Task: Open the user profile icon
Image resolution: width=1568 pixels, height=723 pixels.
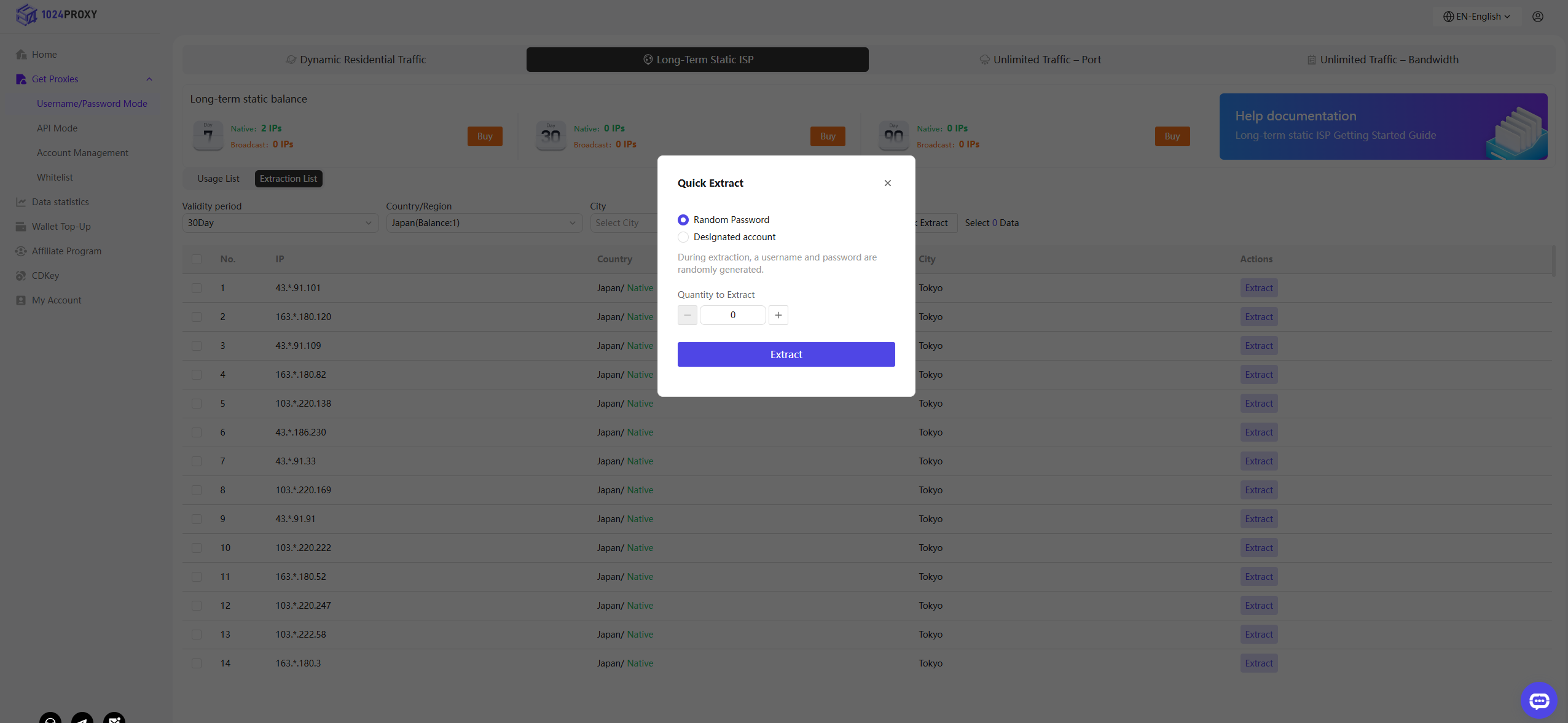Action: tap(1537, 17)
